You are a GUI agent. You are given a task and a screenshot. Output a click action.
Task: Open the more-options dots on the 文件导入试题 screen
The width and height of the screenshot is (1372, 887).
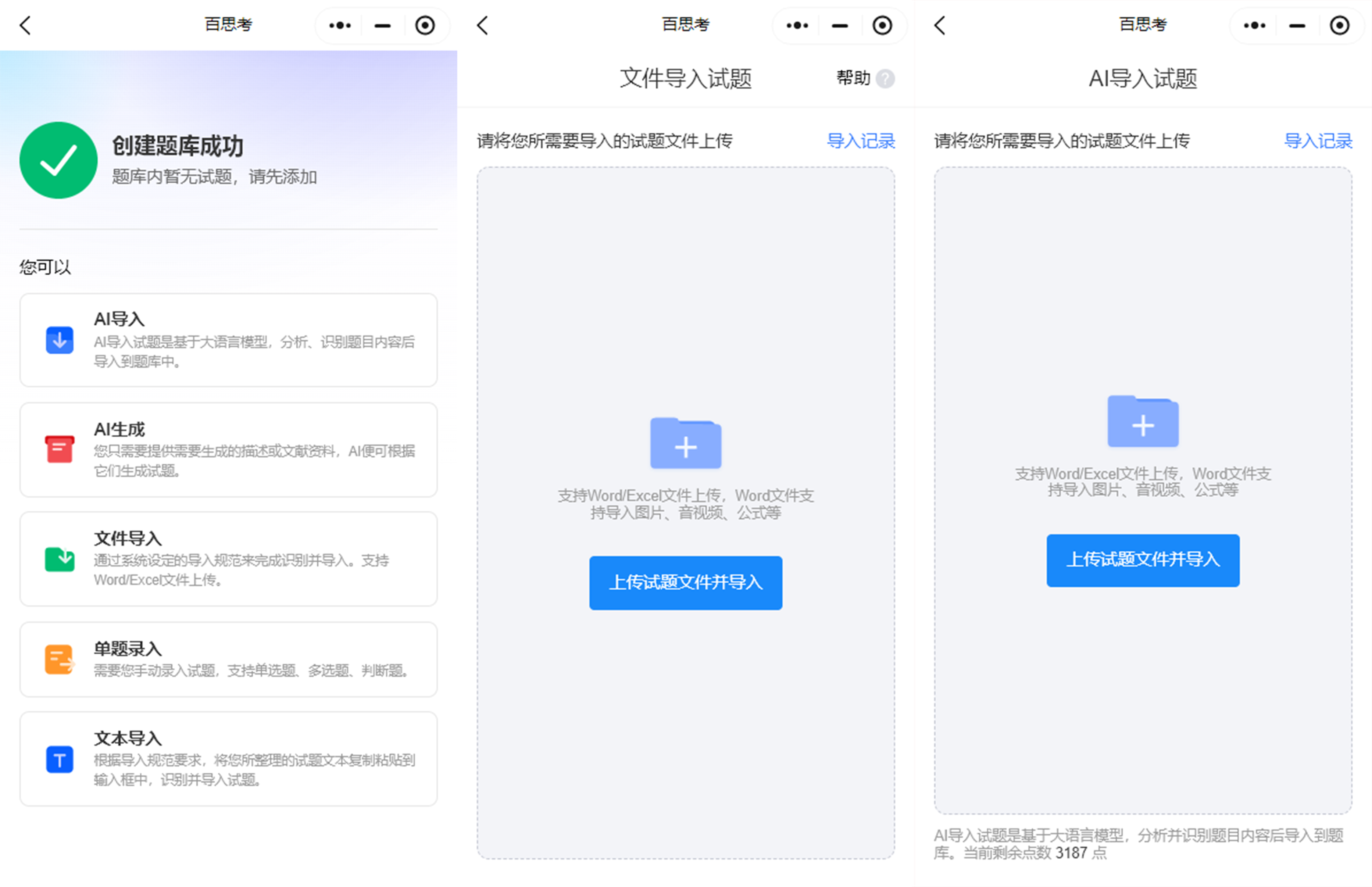pyautogui.click(x=797, y=25)
